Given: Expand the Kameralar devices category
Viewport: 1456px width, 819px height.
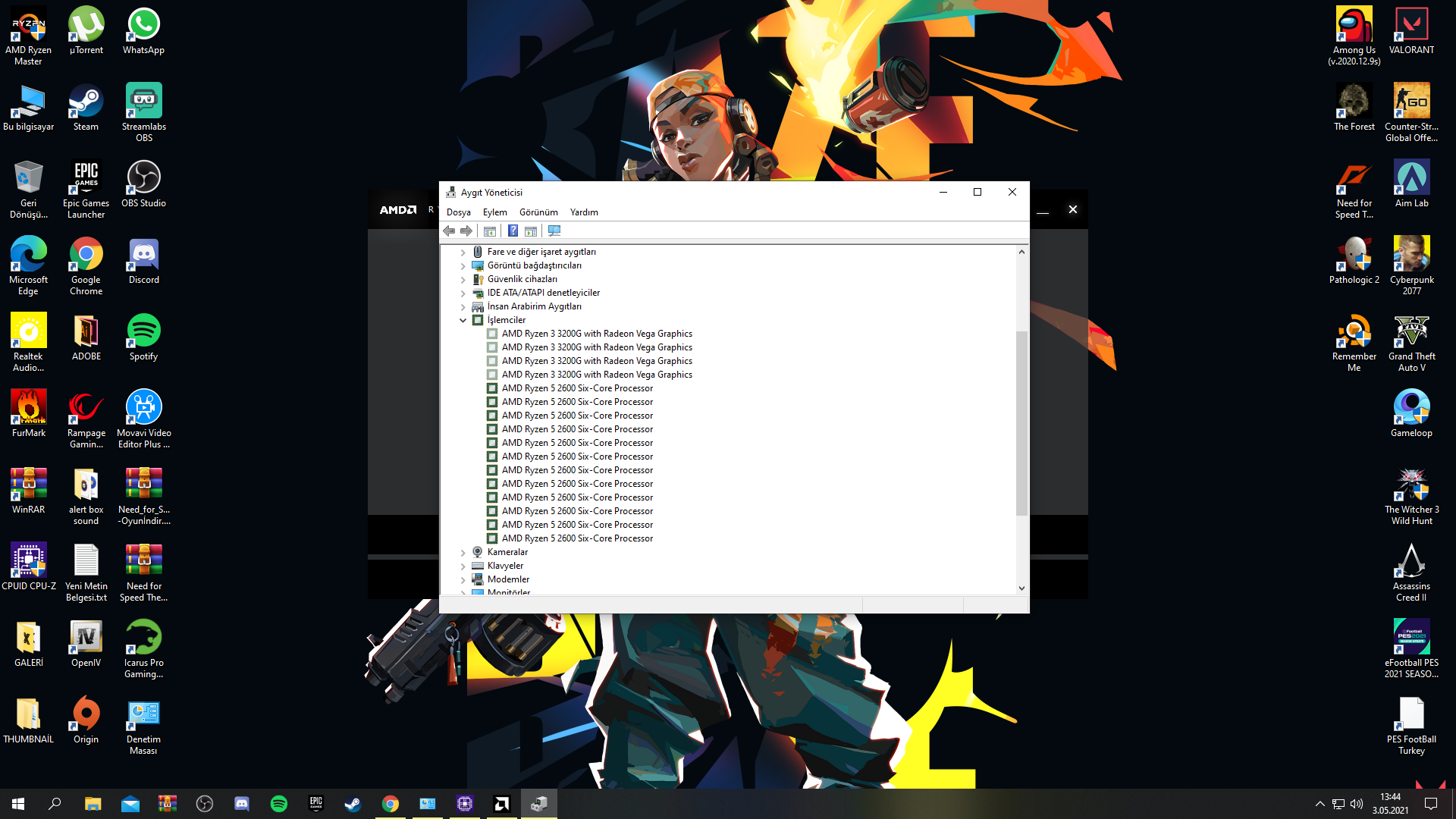Looking at the screenshot, I should [463, 551].
